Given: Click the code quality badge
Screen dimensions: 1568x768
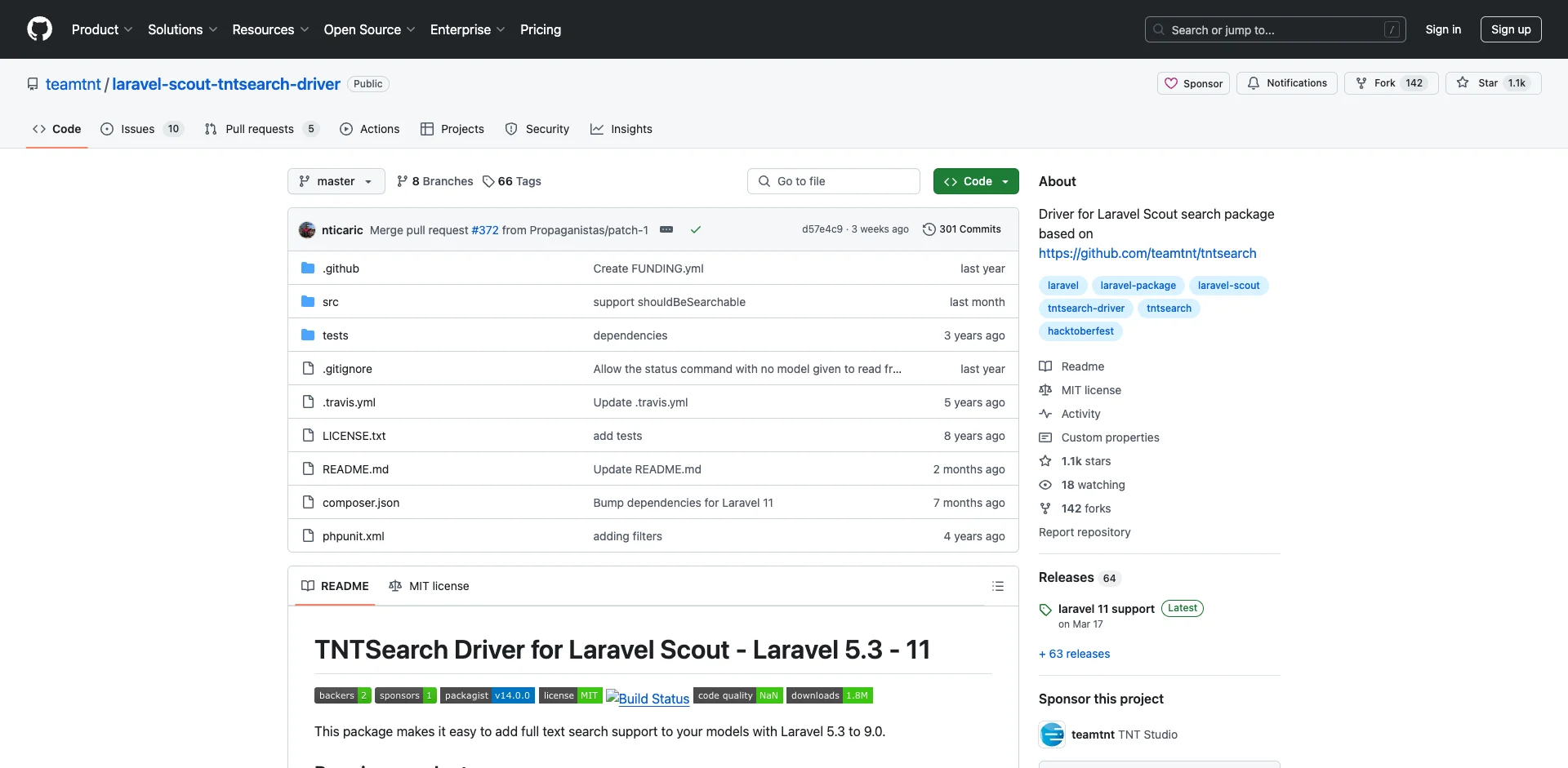Looking at the screenshot, I should pos(738,695).
